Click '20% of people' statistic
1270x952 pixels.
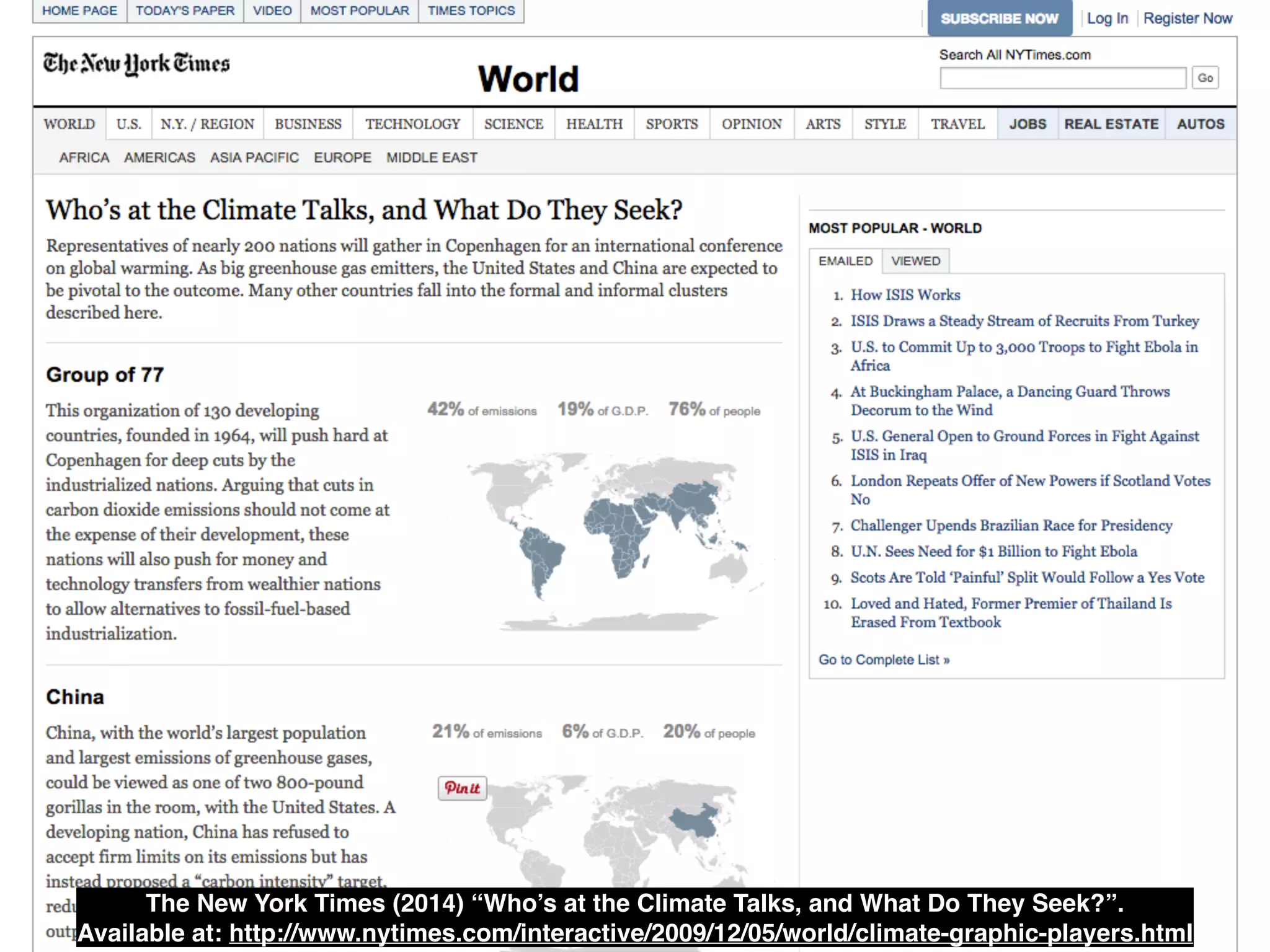pos(709,731)
